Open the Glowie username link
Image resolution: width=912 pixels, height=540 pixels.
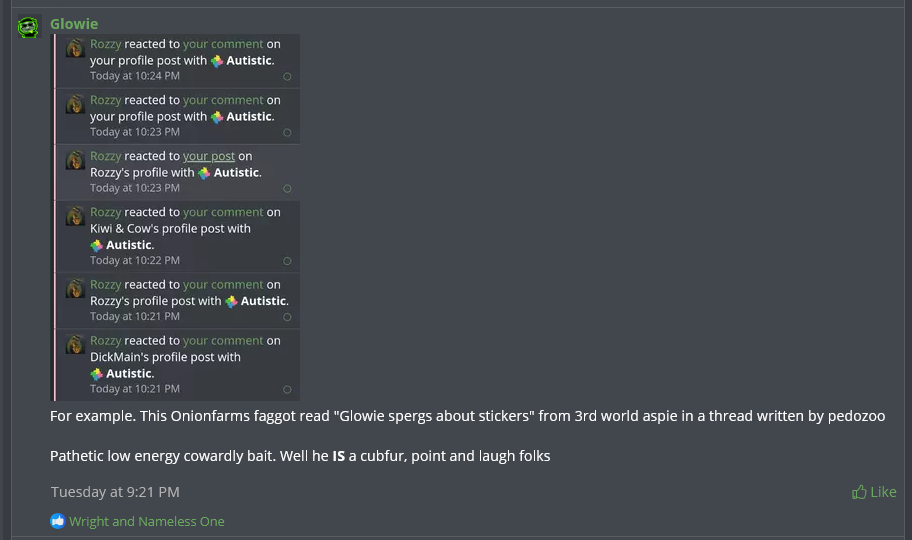(74, 24)
